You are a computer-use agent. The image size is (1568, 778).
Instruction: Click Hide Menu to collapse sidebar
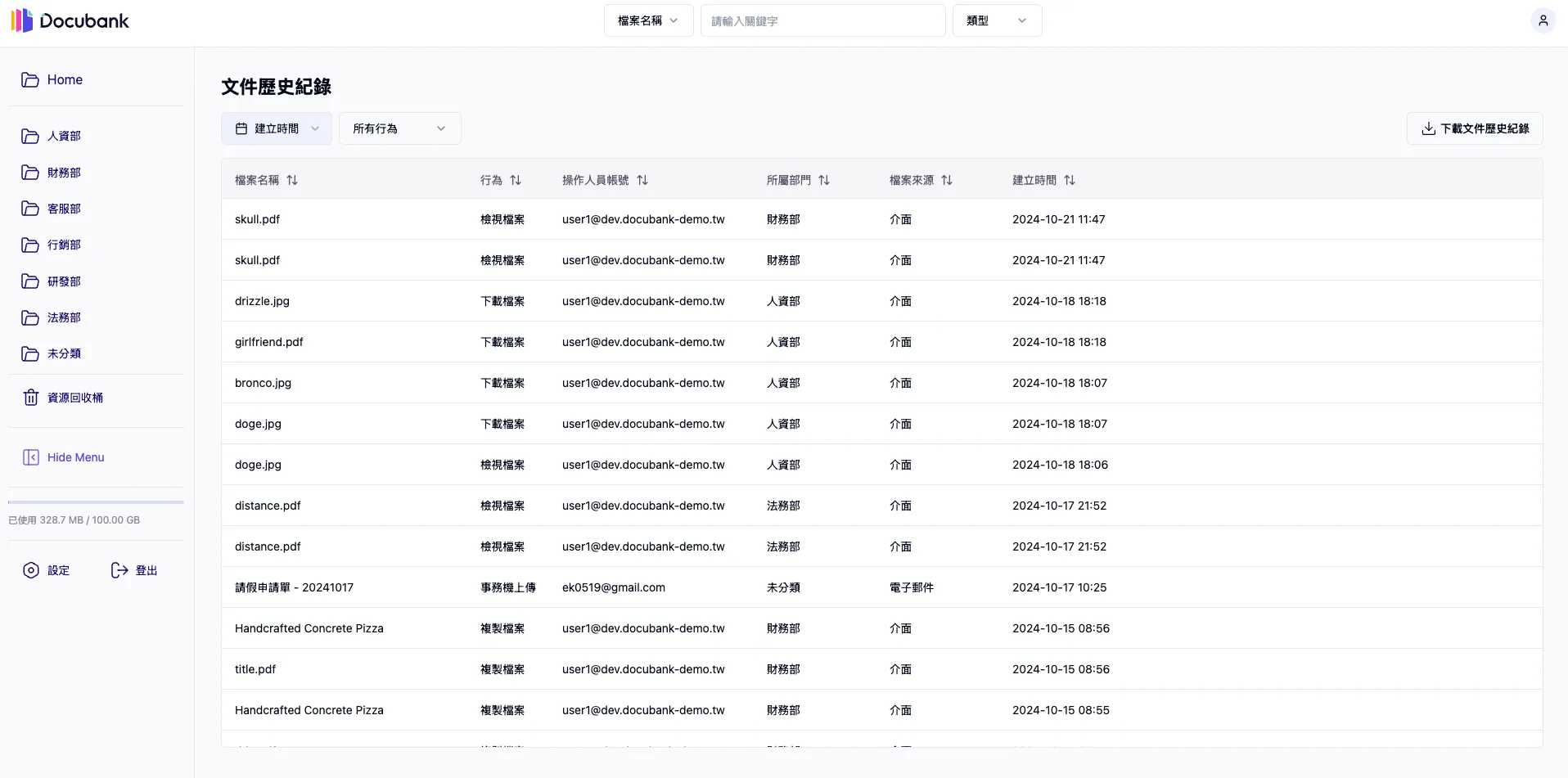74,457
